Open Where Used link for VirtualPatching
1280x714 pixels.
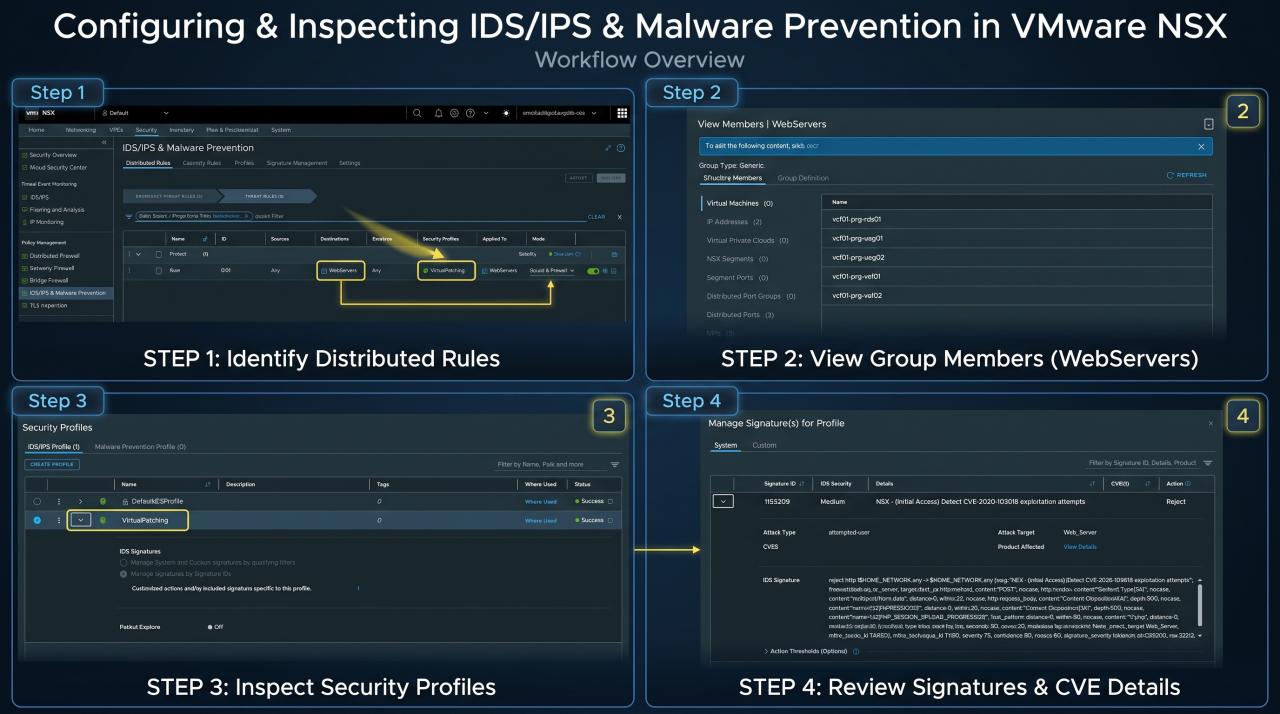[x=541, y=520]
